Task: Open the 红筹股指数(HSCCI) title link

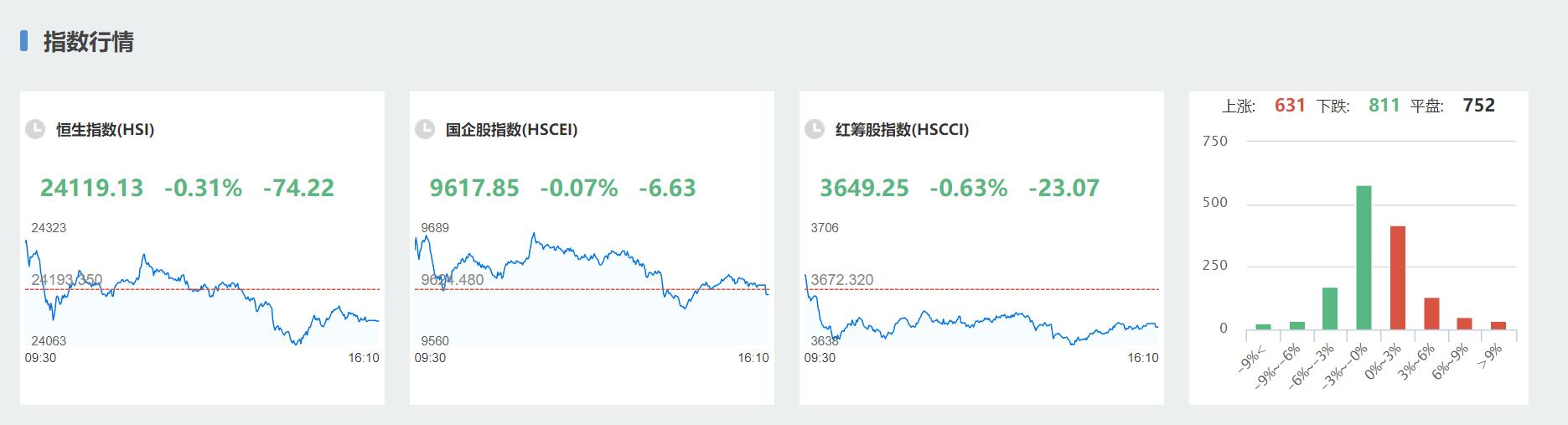Action: (x=902, y=130)
